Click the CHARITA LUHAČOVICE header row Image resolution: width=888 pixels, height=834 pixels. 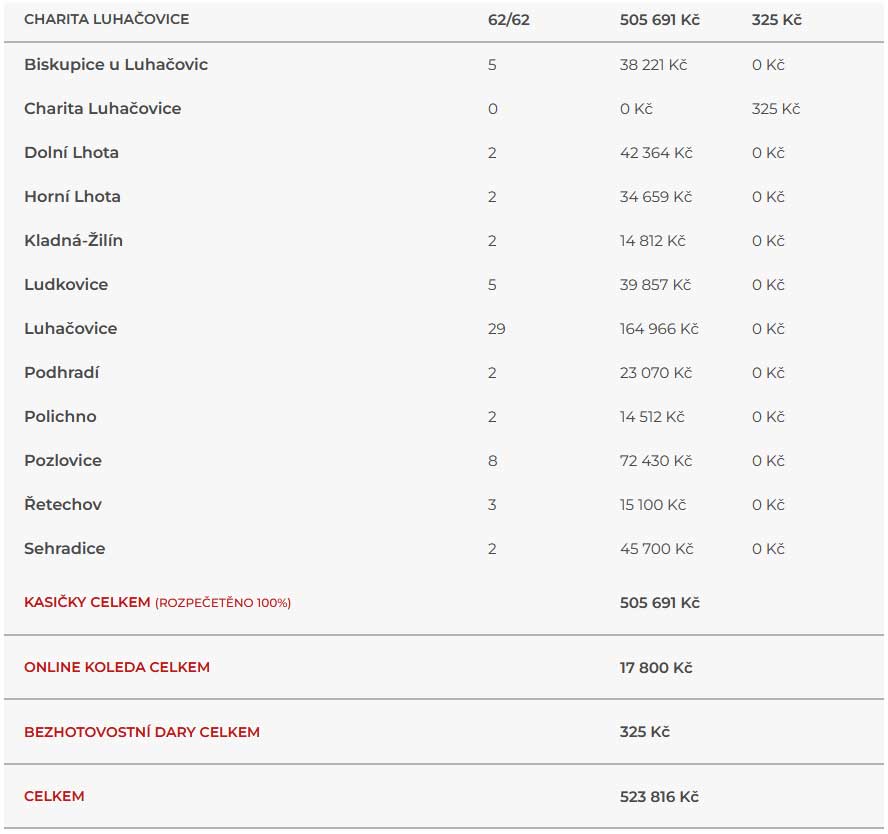pyautogui.click(x=444, y=20)
